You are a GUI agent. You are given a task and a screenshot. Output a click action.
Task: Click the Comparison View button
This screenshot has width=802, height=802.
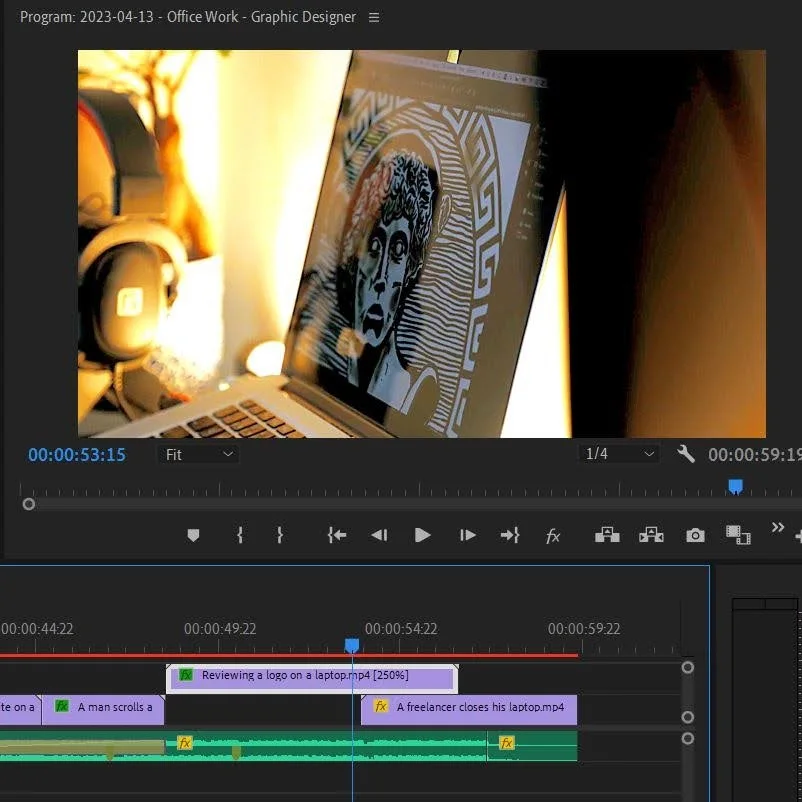pyautogui.click(x=738, y=535)
